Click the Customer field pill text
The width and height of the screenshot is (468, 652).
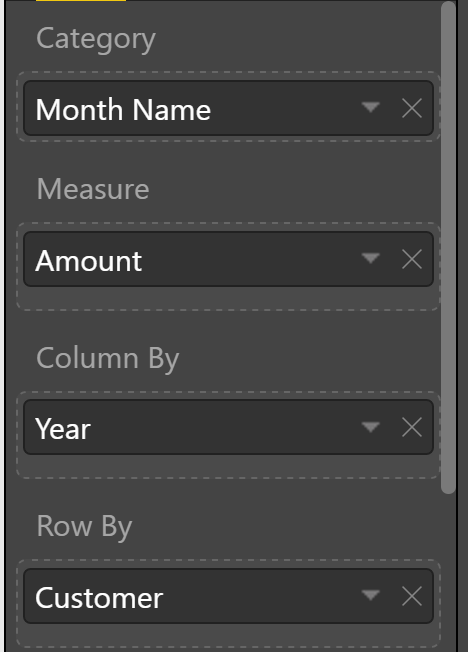pos(99,598)
